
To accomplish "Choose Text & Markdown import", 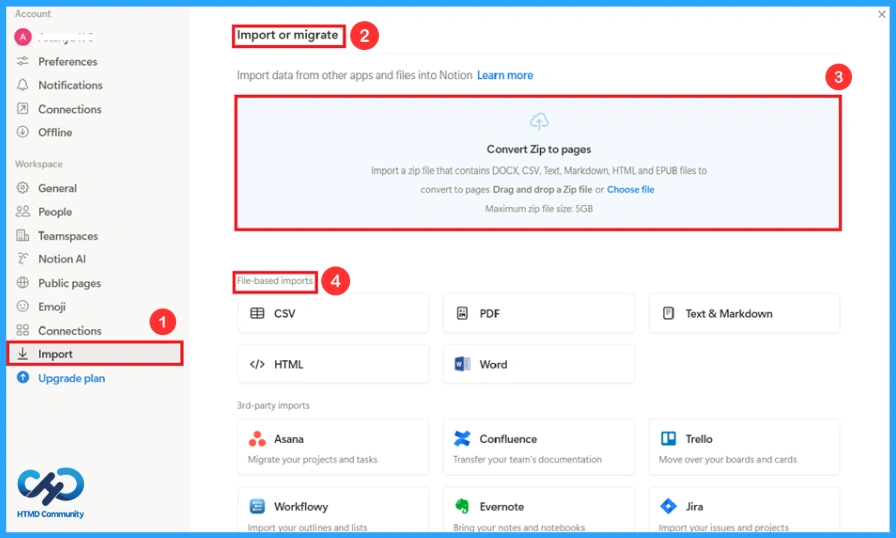I will [x=745, y=313].
